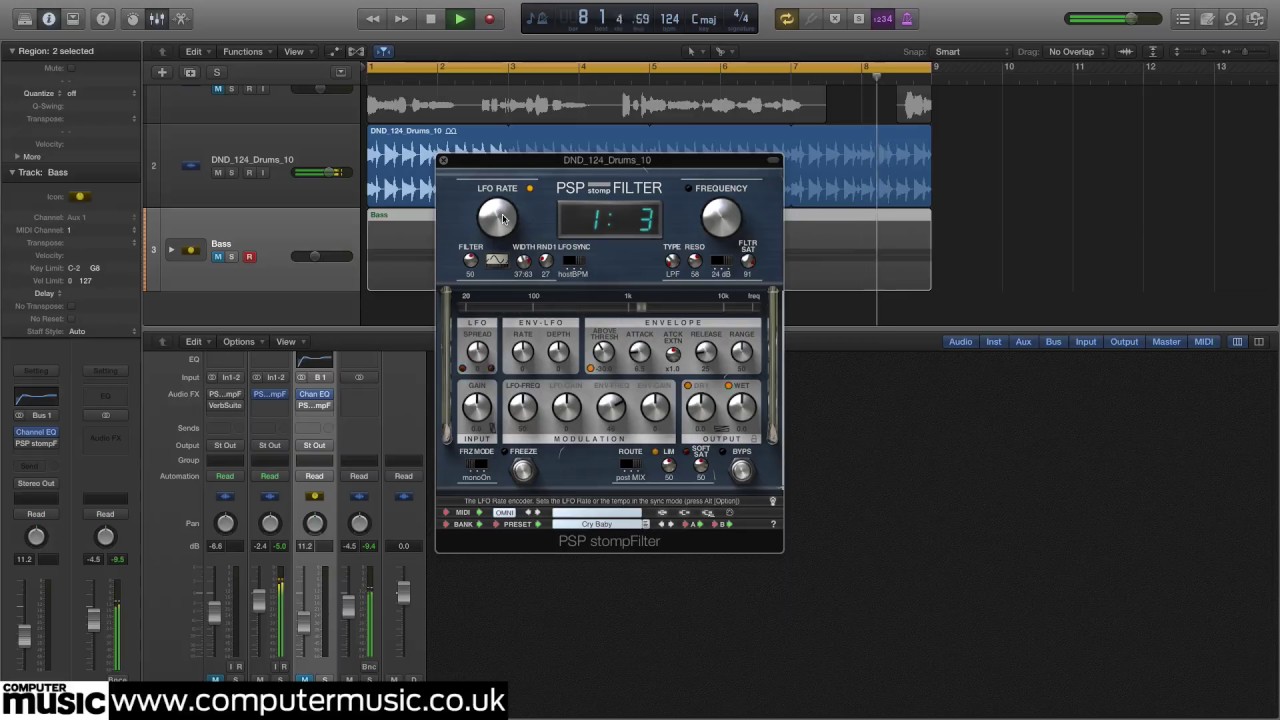This screenshot has height=720, width=1280.
Task: Add a new track with plus button
Action: (x=162, y=72)
